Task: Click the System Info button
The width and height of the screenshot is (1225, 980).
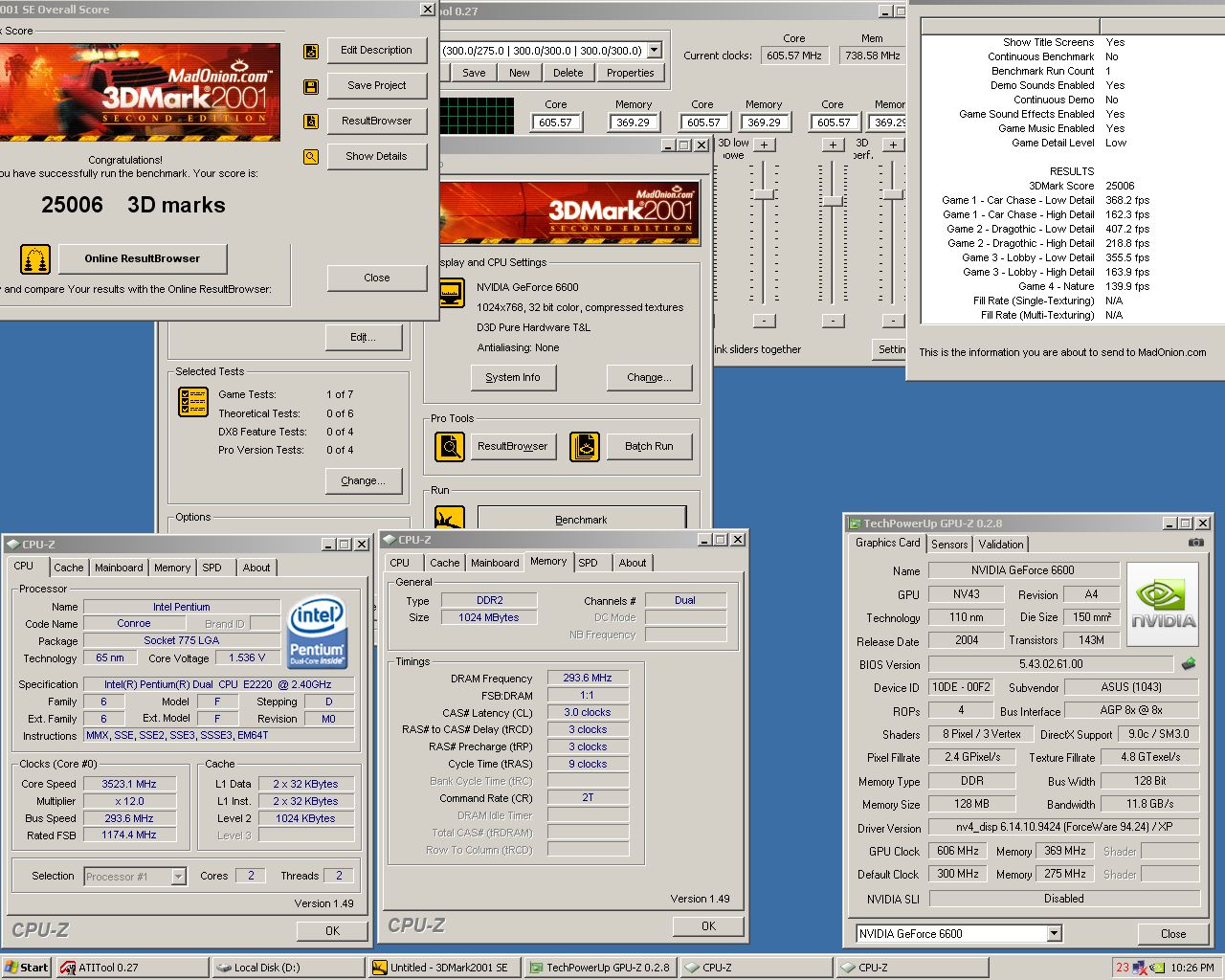Action: point(513,377)
